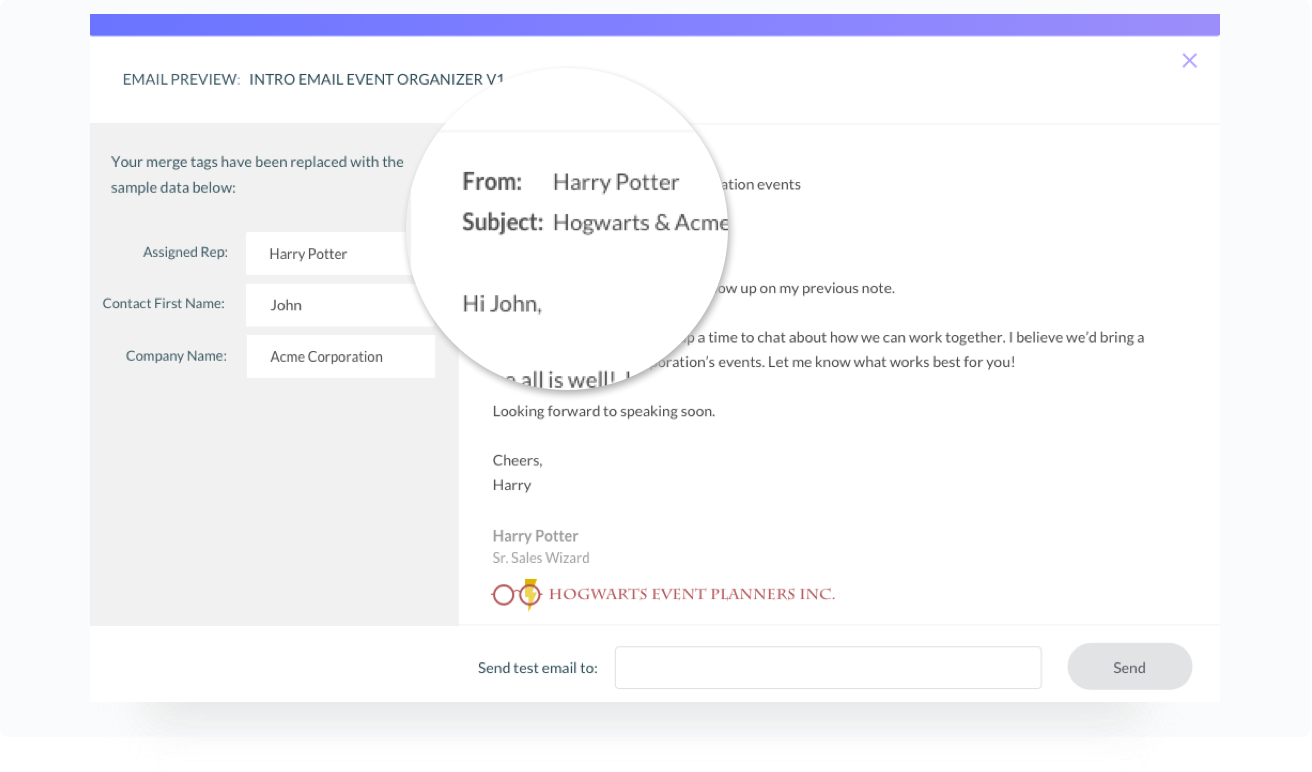Click the Send test email to label

coord(537,668)
